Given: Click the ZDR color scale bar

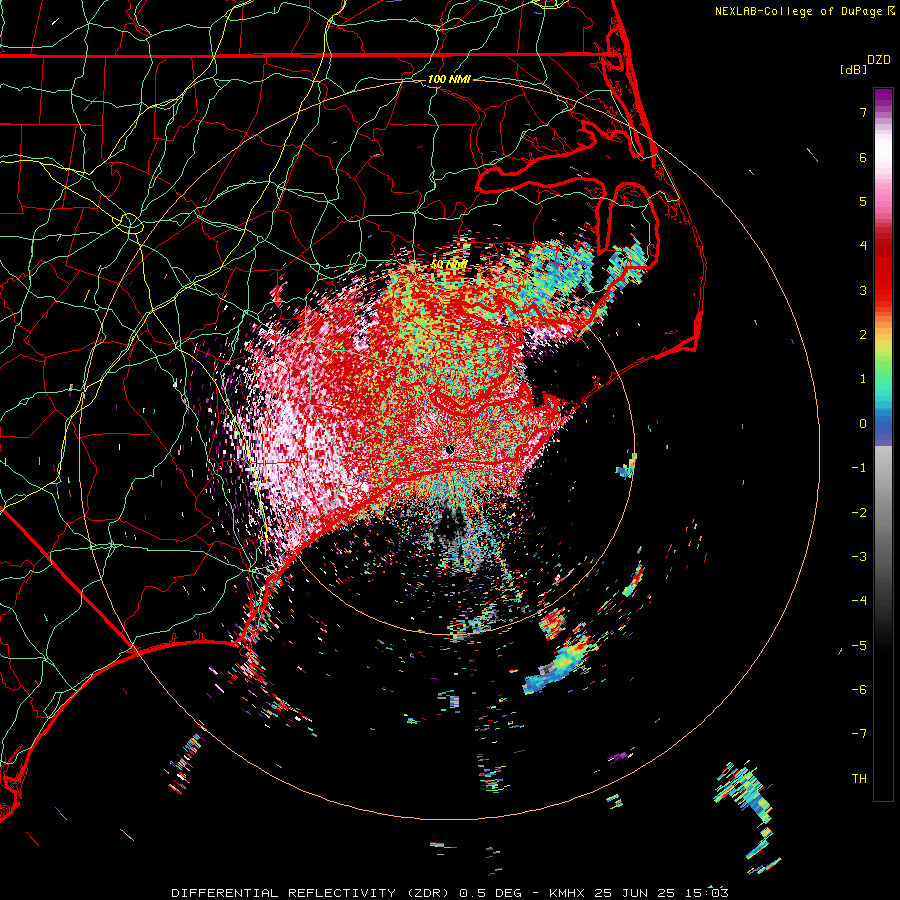Looking at the screenshot, I should tap(883, 444).
